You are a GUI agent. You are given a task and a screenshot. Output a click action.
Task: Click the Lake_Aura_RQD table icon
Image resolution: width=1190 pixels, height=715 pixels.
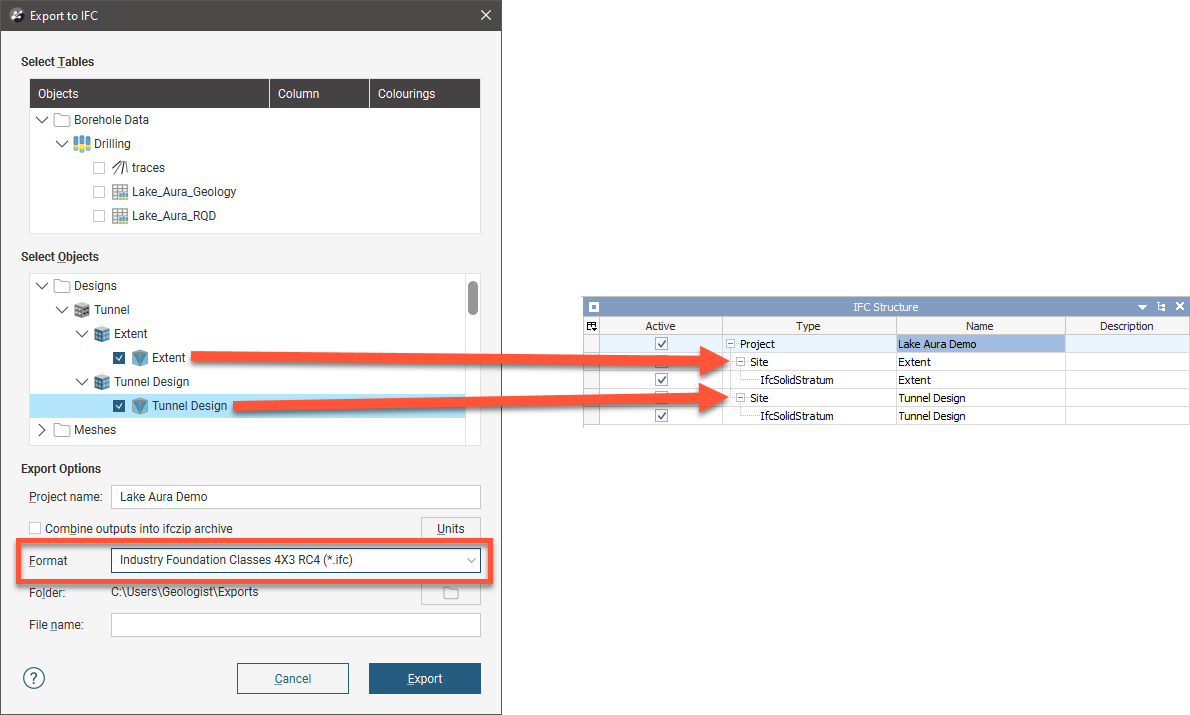[x=120, y=216]
